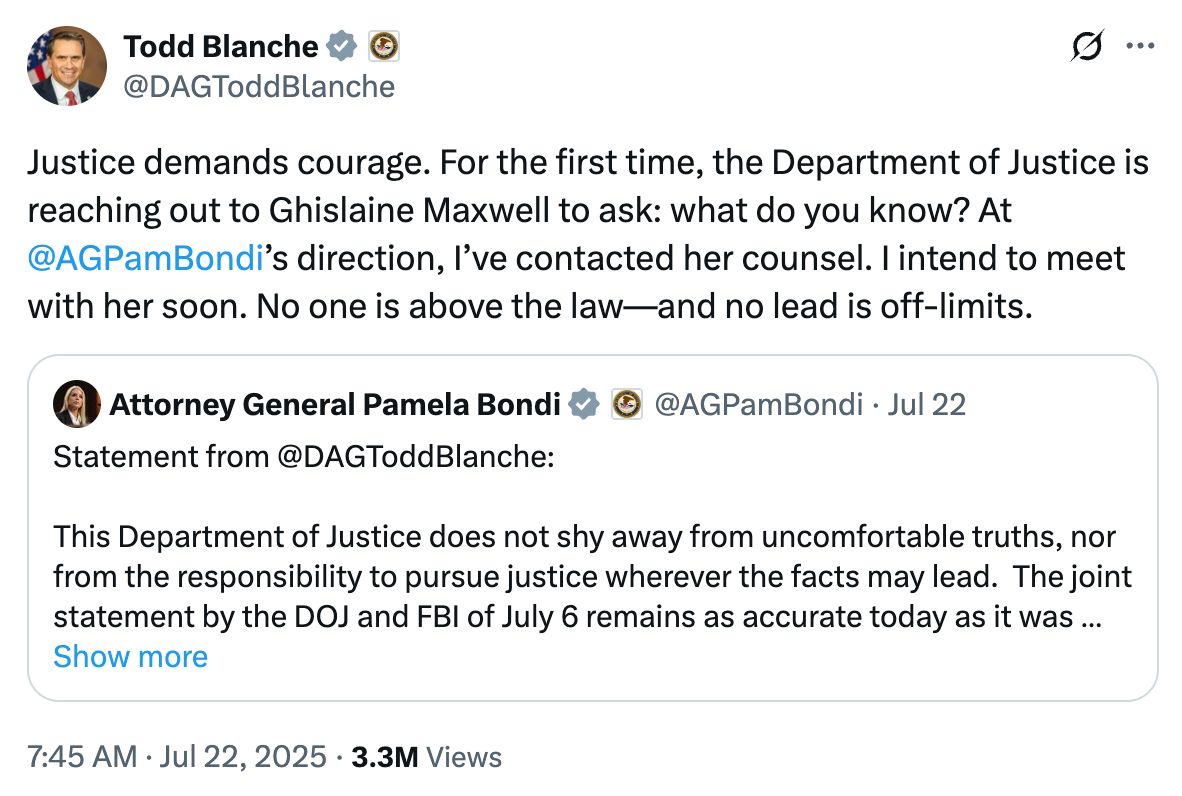Open the Todd Blanche display name link
Image resolution: width=1182 pixels, height=796 pixels.
pos(220,46)
